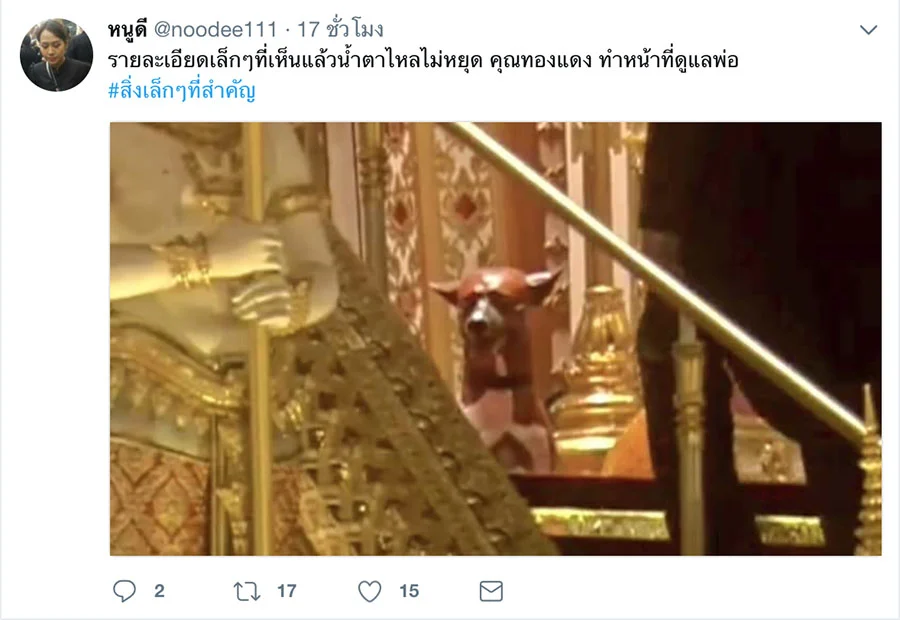Image resolution: width=900 pixels, height=620 pixels.
Task: Open the profile picture of noodee111
Action: [56, 55]
